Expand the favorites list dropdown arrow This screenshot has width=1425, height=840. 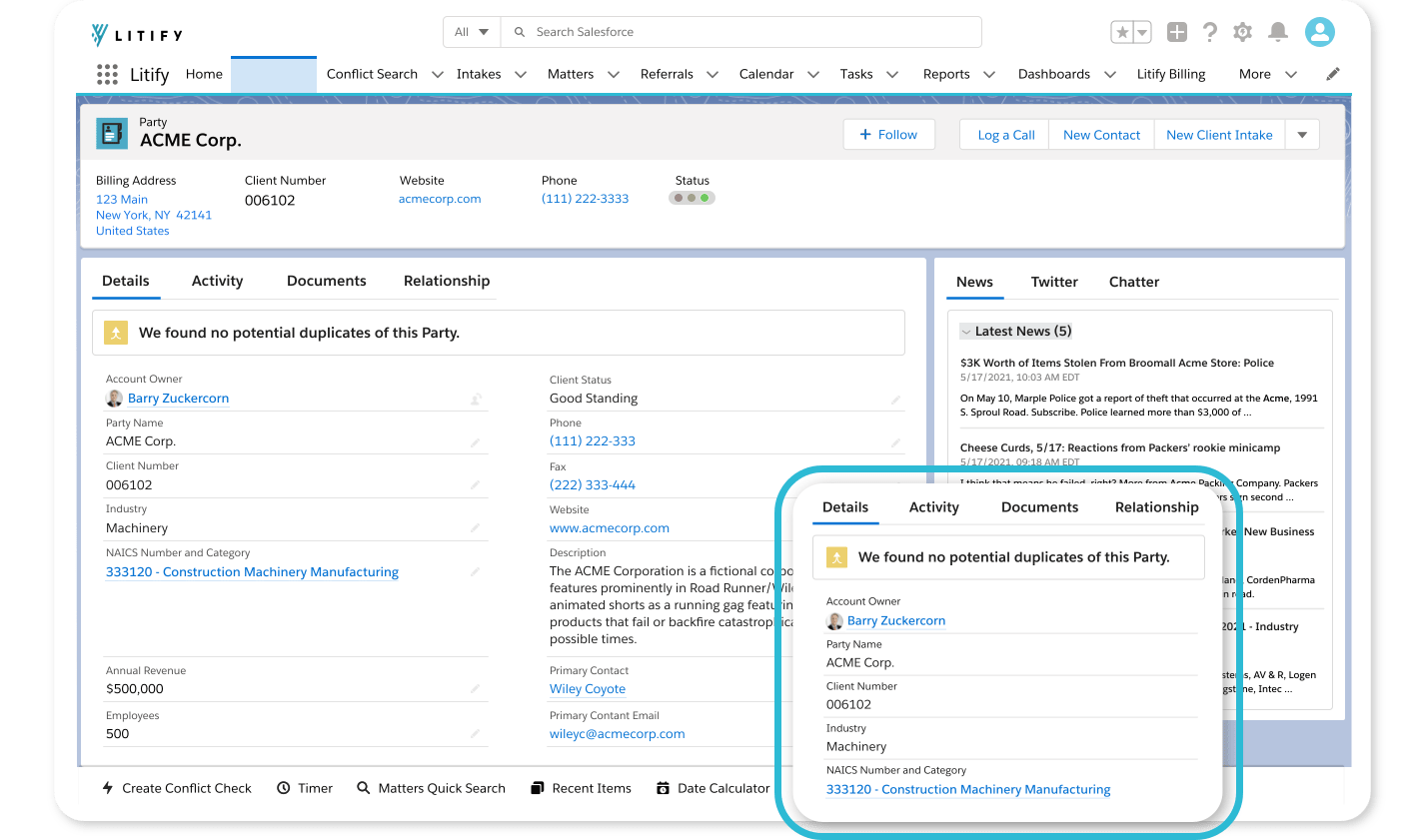tap(1142, 32)
